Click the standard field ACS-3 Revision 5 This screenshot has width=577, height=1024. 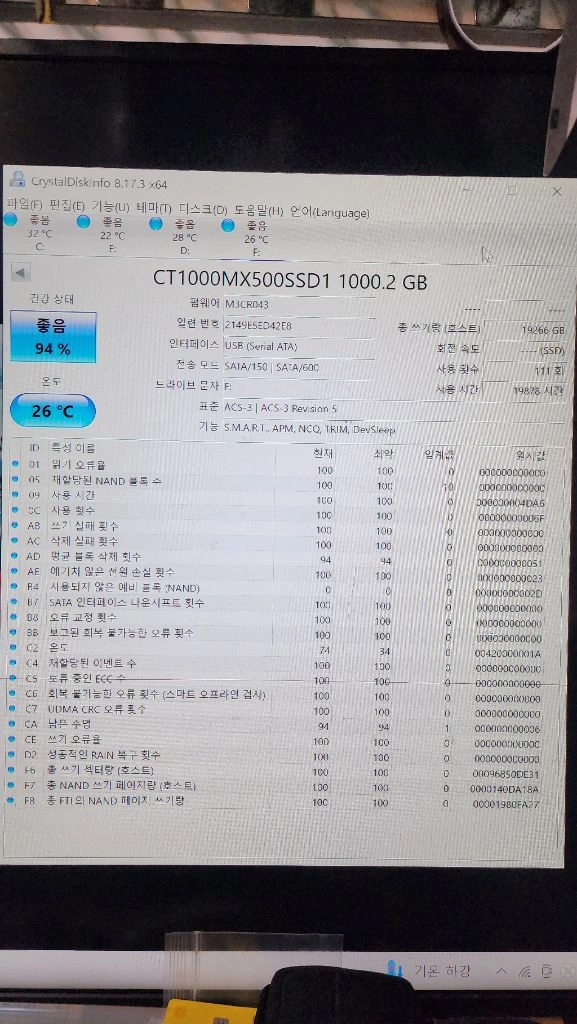pos(394,409)
